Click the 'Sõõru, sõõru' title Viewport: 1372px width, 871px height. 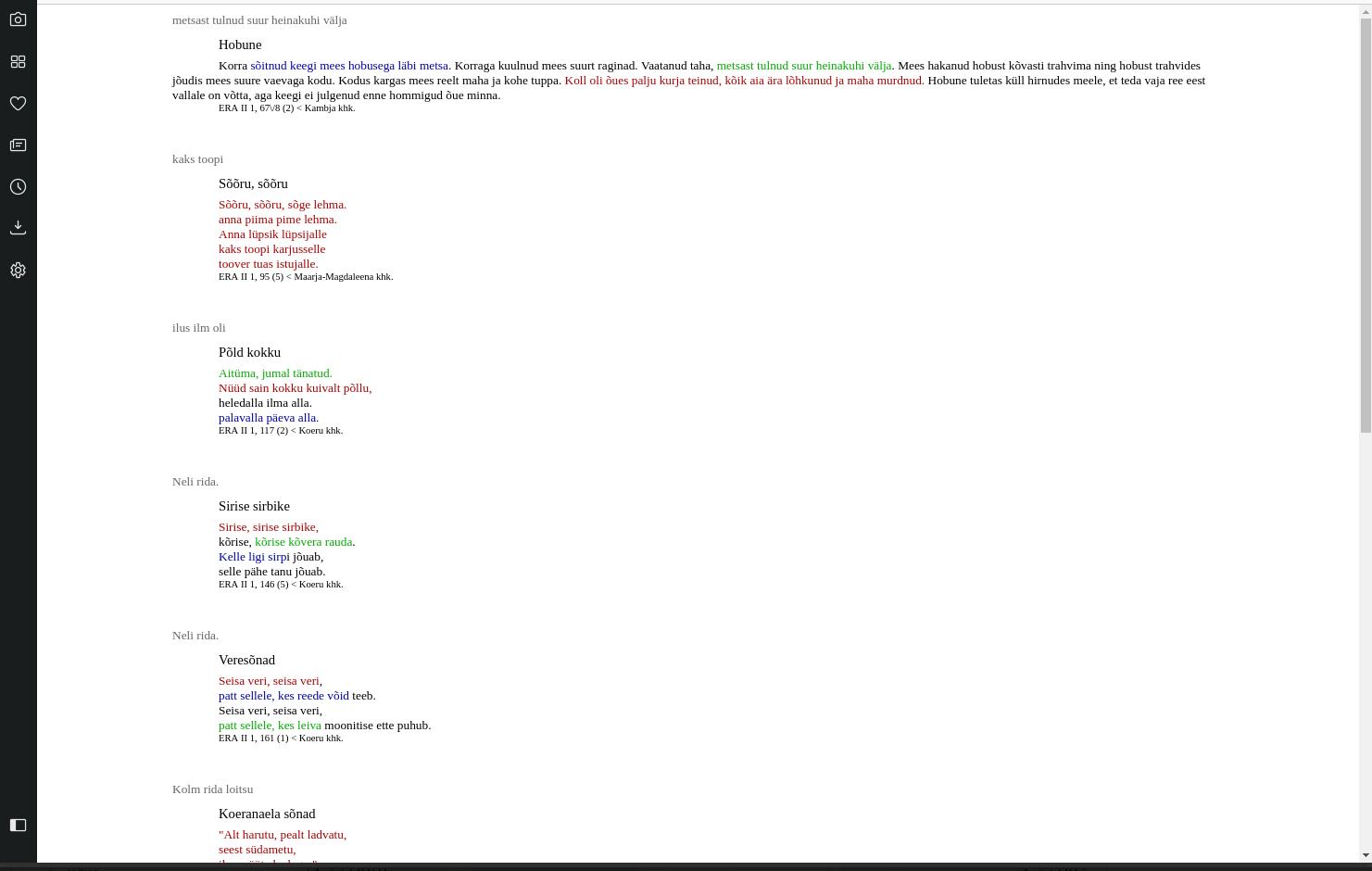tap(253, 183)
